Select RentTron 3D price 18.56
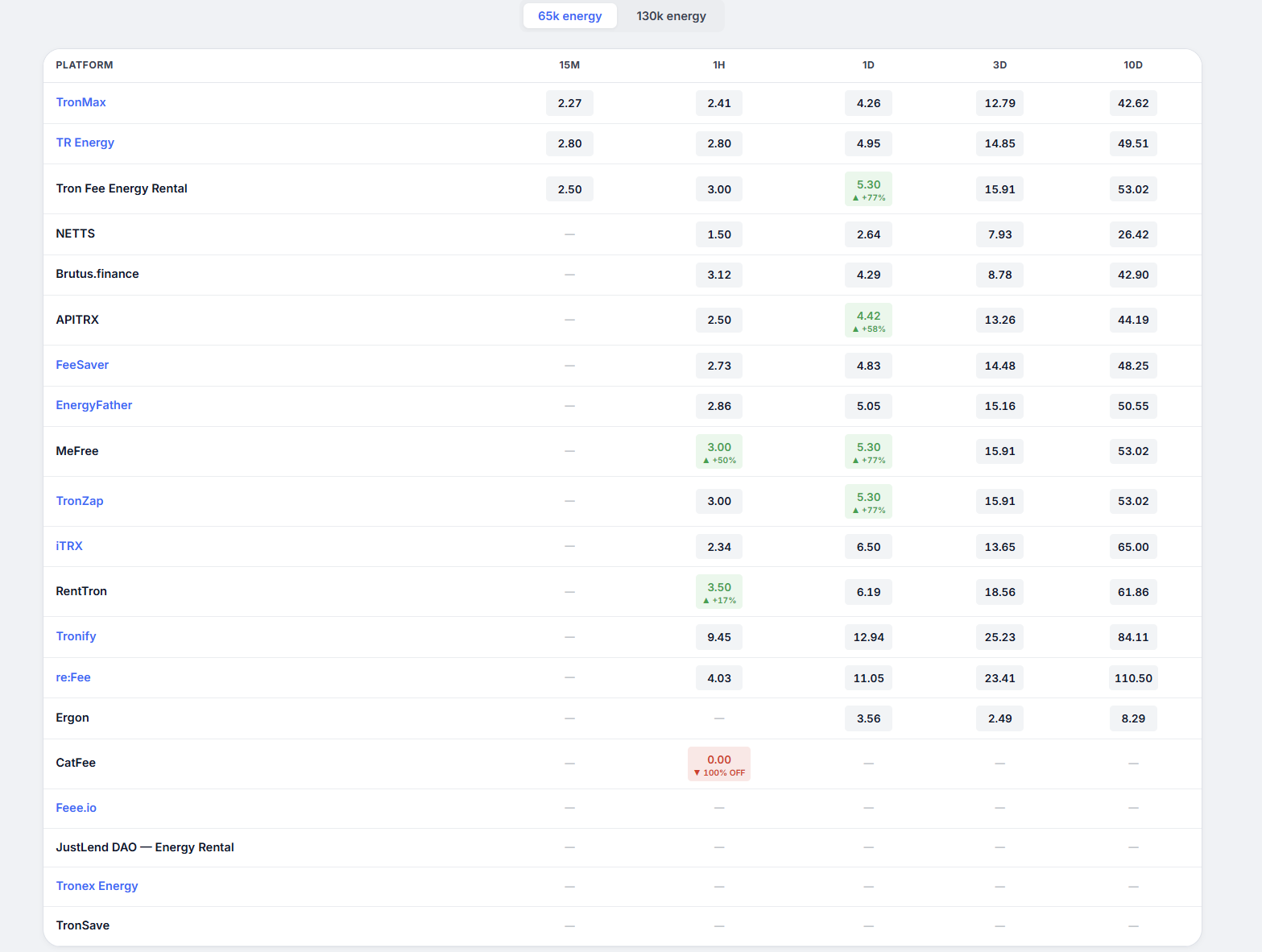Viewport: 1262px width, 952px height. pos(999,592)
